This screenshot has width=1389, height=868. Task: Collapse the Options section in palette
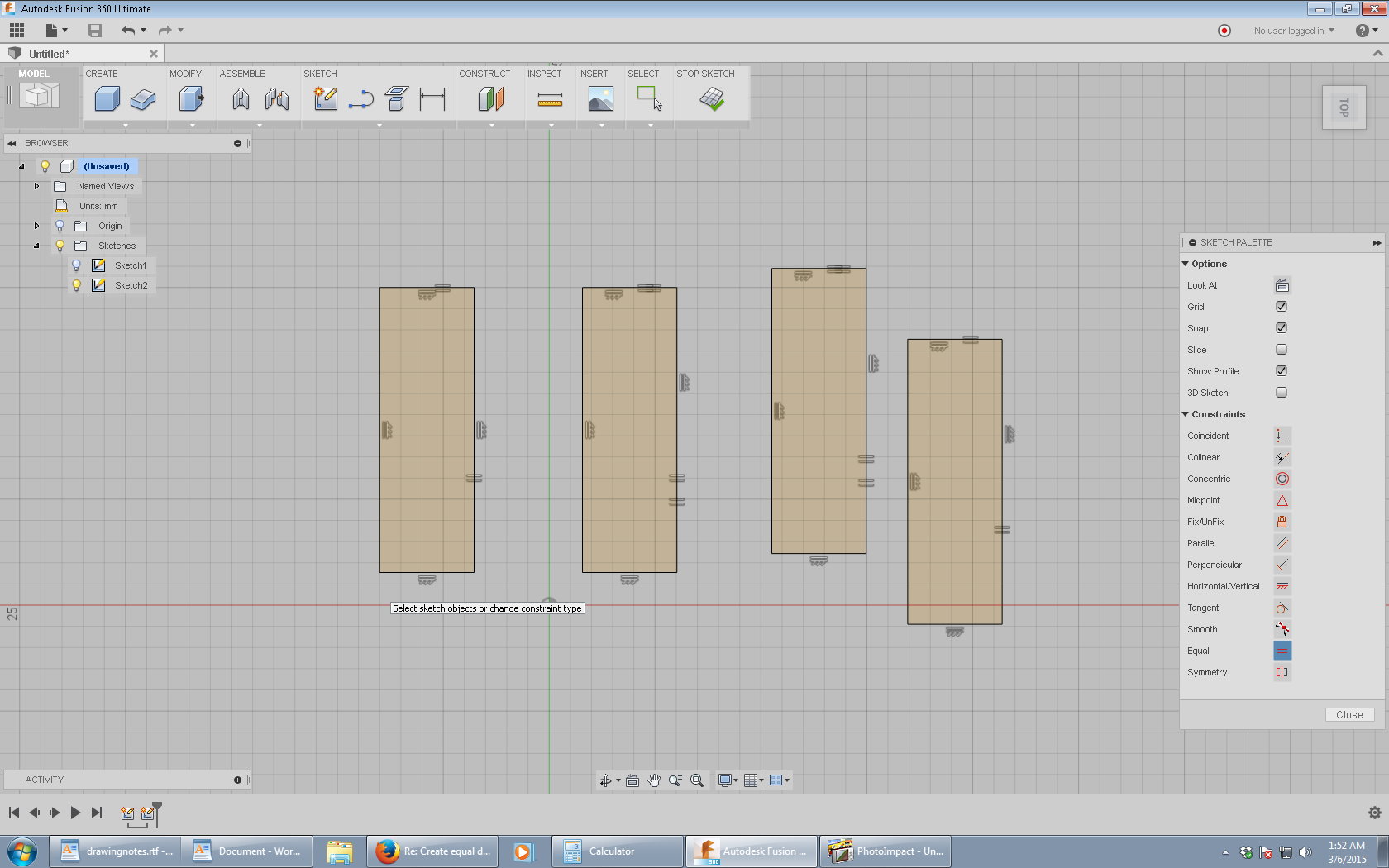coord(1186,264)
